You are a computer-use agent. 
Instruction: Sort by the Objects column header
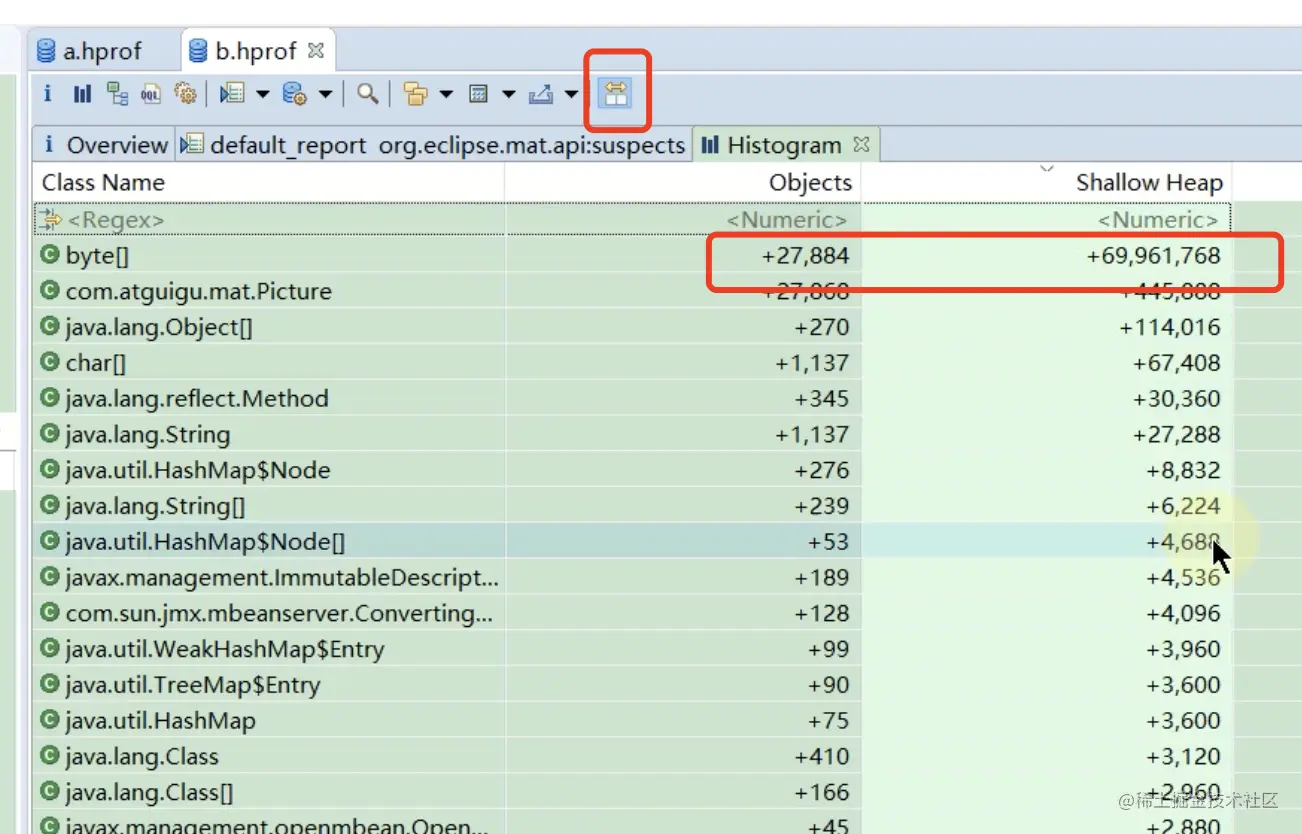click(x=684, y=182)
